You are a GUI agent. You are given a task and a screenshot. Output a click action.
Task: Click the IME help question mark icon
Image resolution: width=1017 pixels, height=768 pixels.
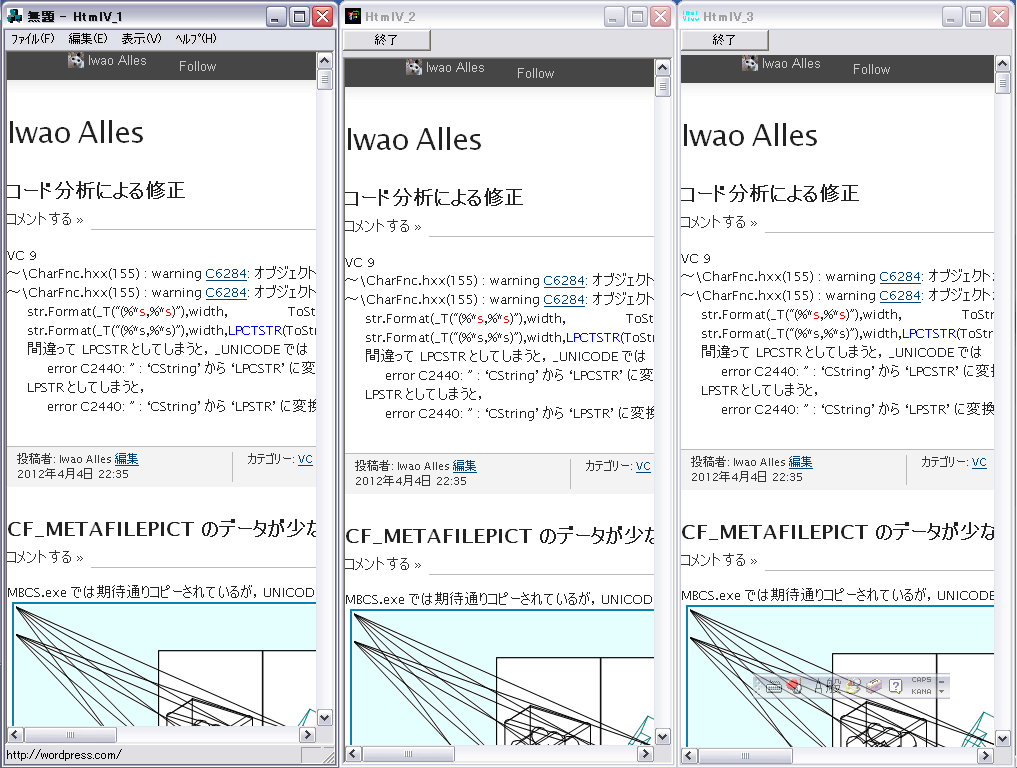(x=896, y=686)
